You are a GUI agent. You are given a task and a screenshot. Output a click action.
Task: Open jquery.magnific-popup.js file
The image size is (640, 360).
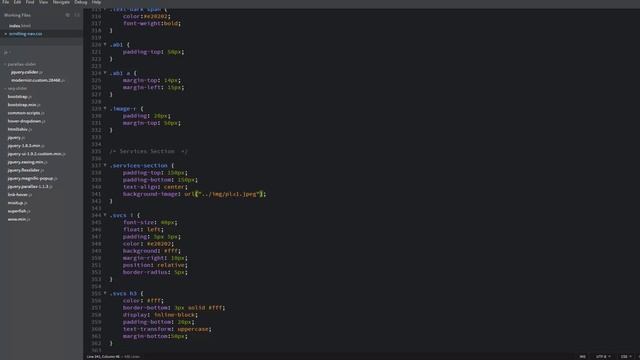coord(32,178)
